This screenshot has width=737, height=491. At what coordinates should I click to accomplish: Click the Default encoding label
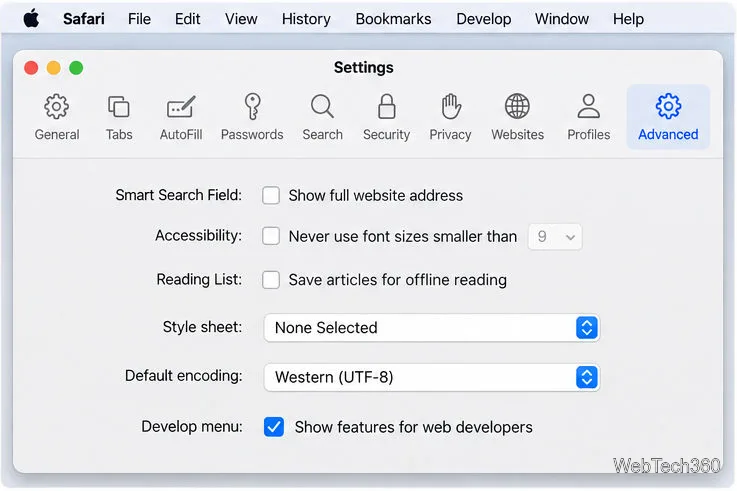coord(183,375)
